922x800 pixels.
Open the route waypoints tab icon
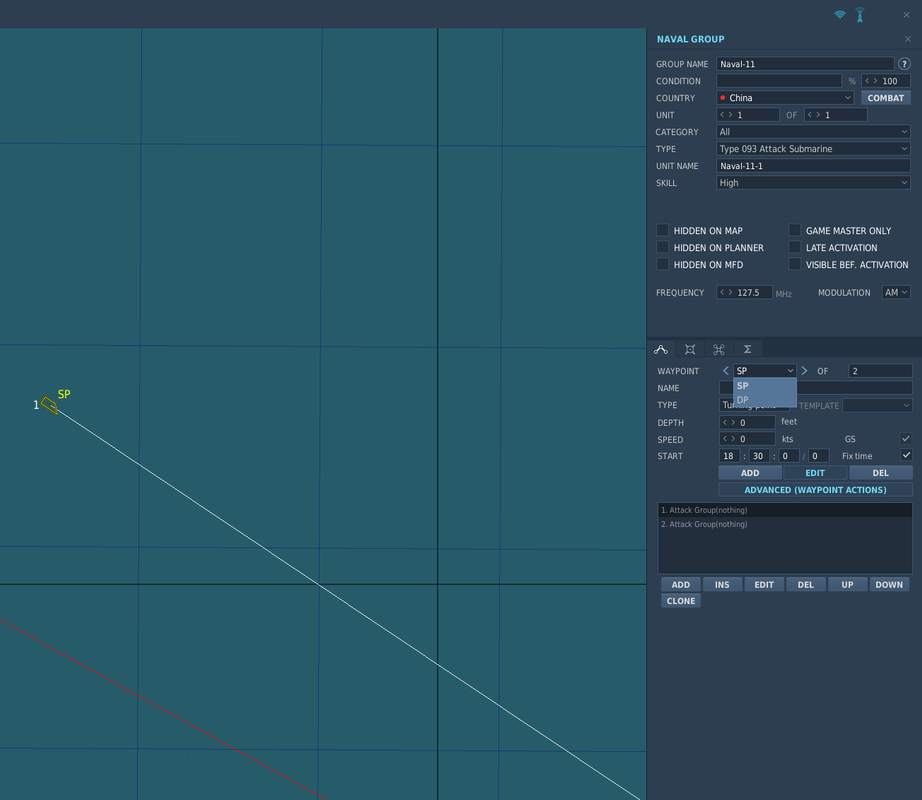(x=661, y=349)
